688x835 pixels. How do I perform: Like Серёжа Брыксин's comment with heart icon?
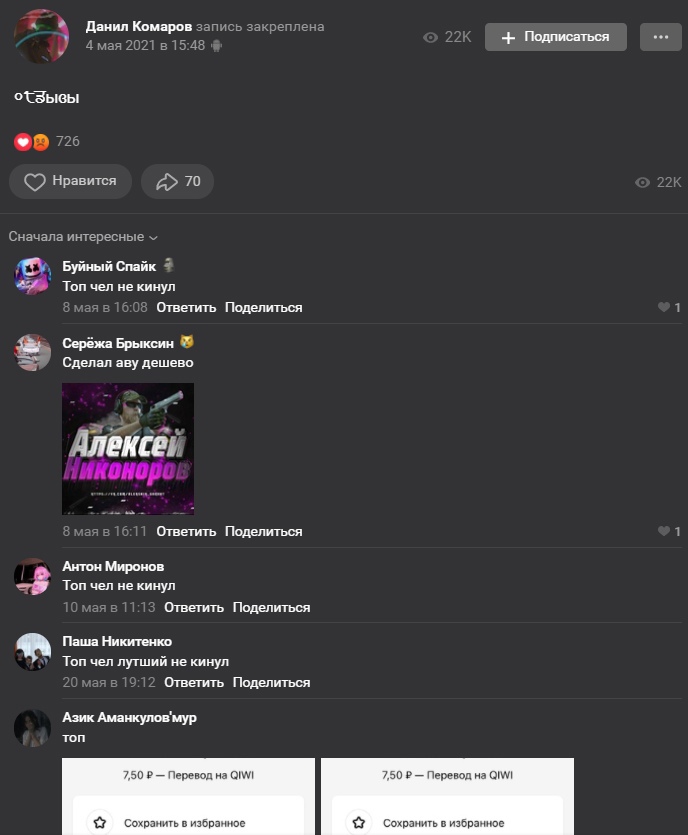(x=669, y=531)
